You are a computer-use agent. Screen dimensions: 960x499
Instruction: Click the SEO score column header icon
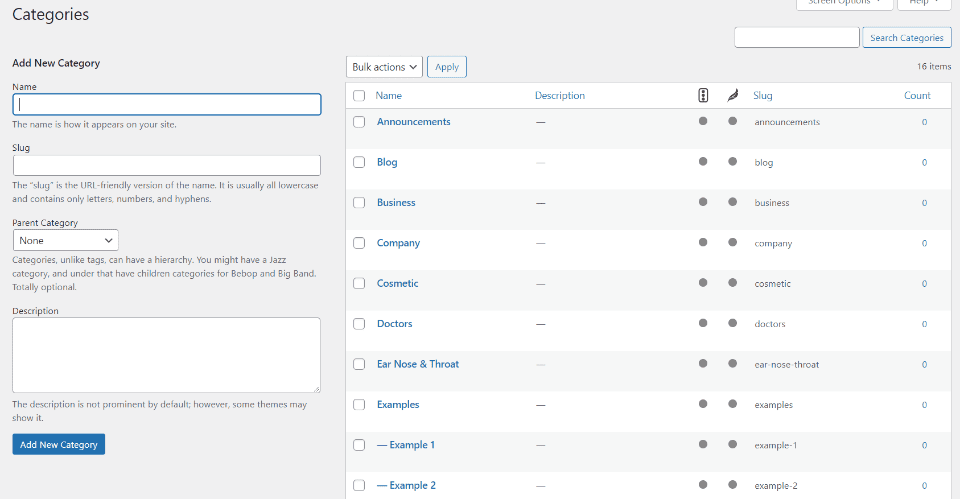point(703,96)
